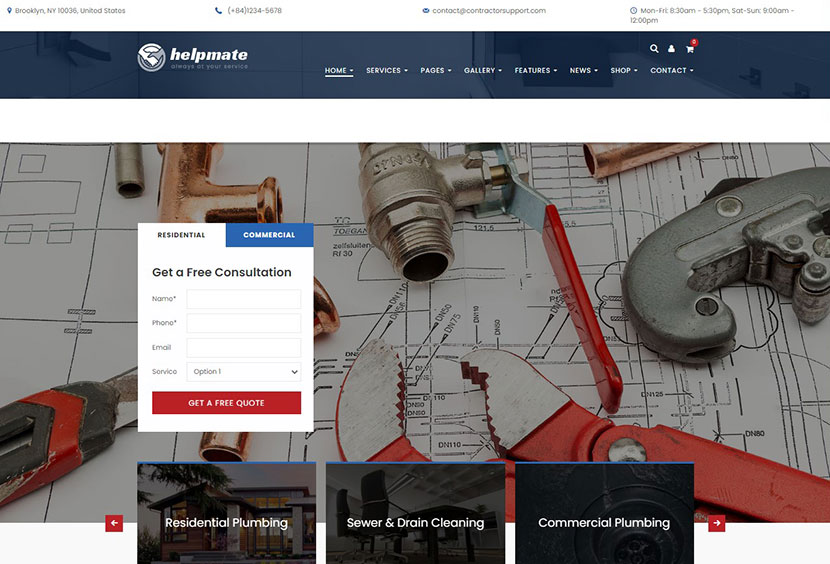830x564 pixels.
Task: Click the opening hours text
Action: point(712,15)
